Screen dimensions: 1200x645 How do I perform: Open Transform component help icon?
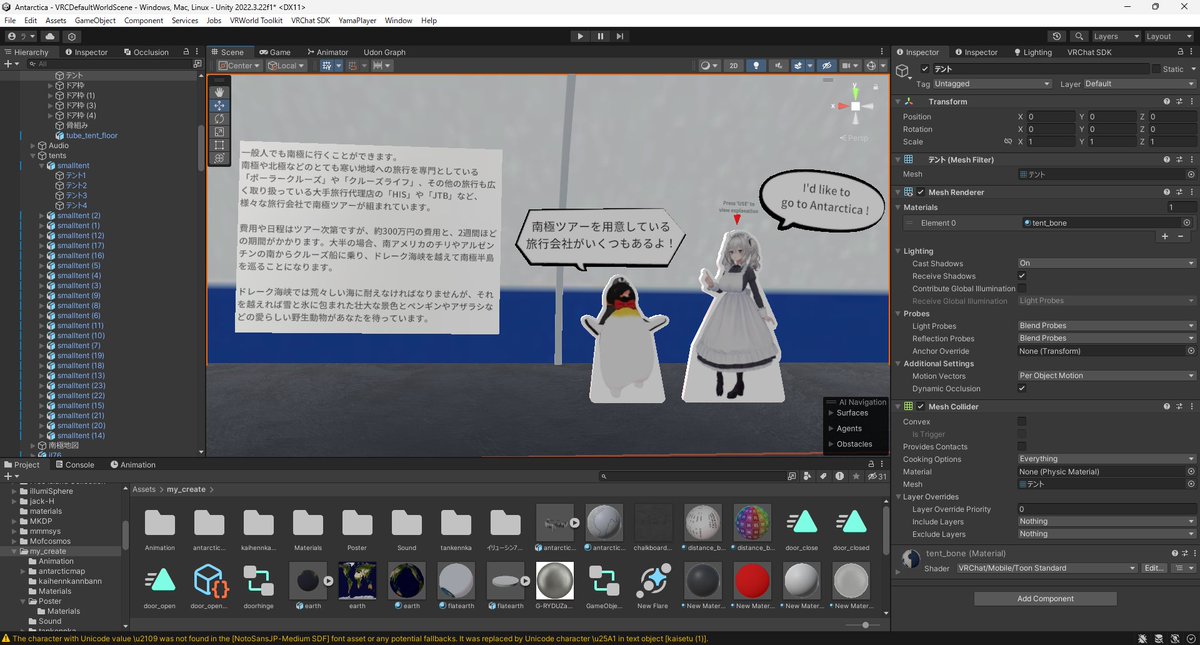point(1166,102)
